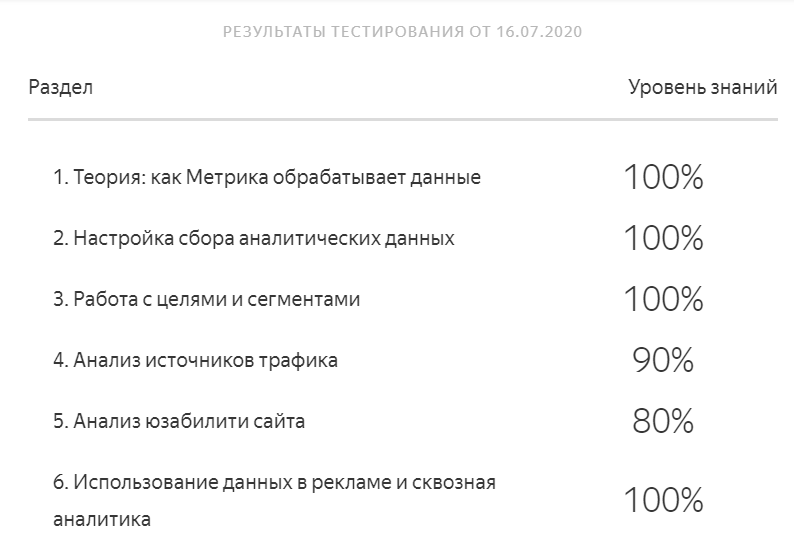794x555 pixels.
Task: Select section 'Работа с целями и сегментами'
Action: click(x=206, y=299)
